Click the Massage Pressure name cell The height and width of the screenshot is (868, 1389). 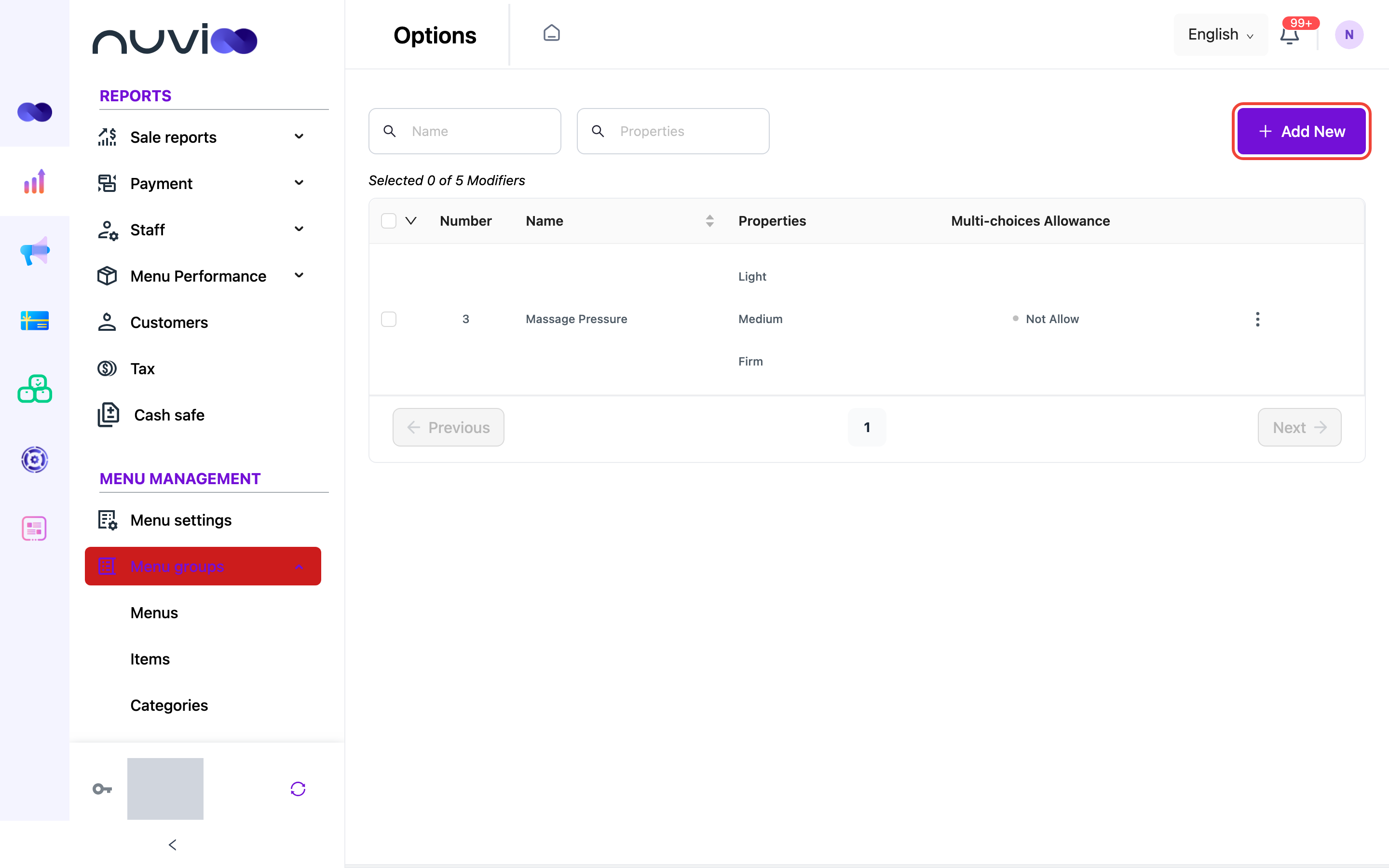point(576,319)
